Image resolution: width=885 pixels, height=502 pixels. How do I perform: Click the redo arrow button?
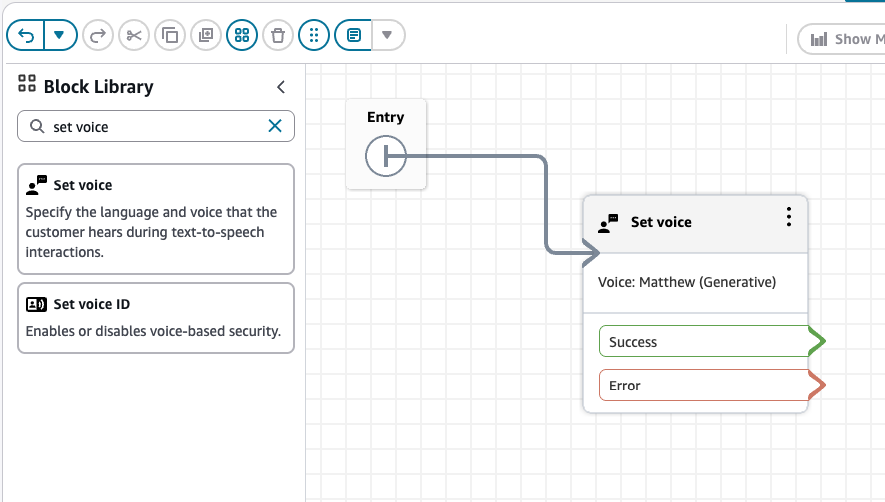click(97, 36)
